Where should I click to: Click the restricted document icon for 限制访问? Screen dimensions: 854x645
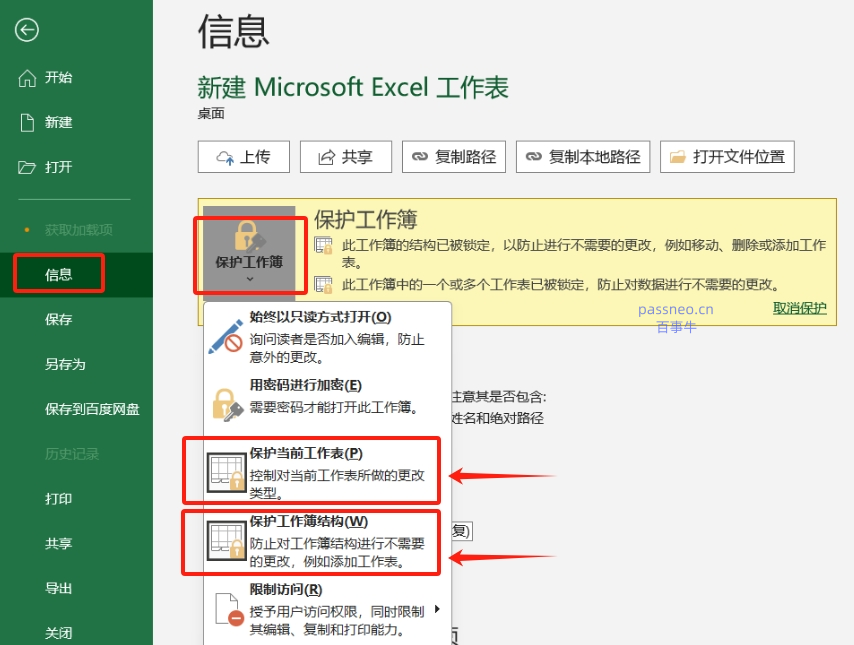(229, 609)
